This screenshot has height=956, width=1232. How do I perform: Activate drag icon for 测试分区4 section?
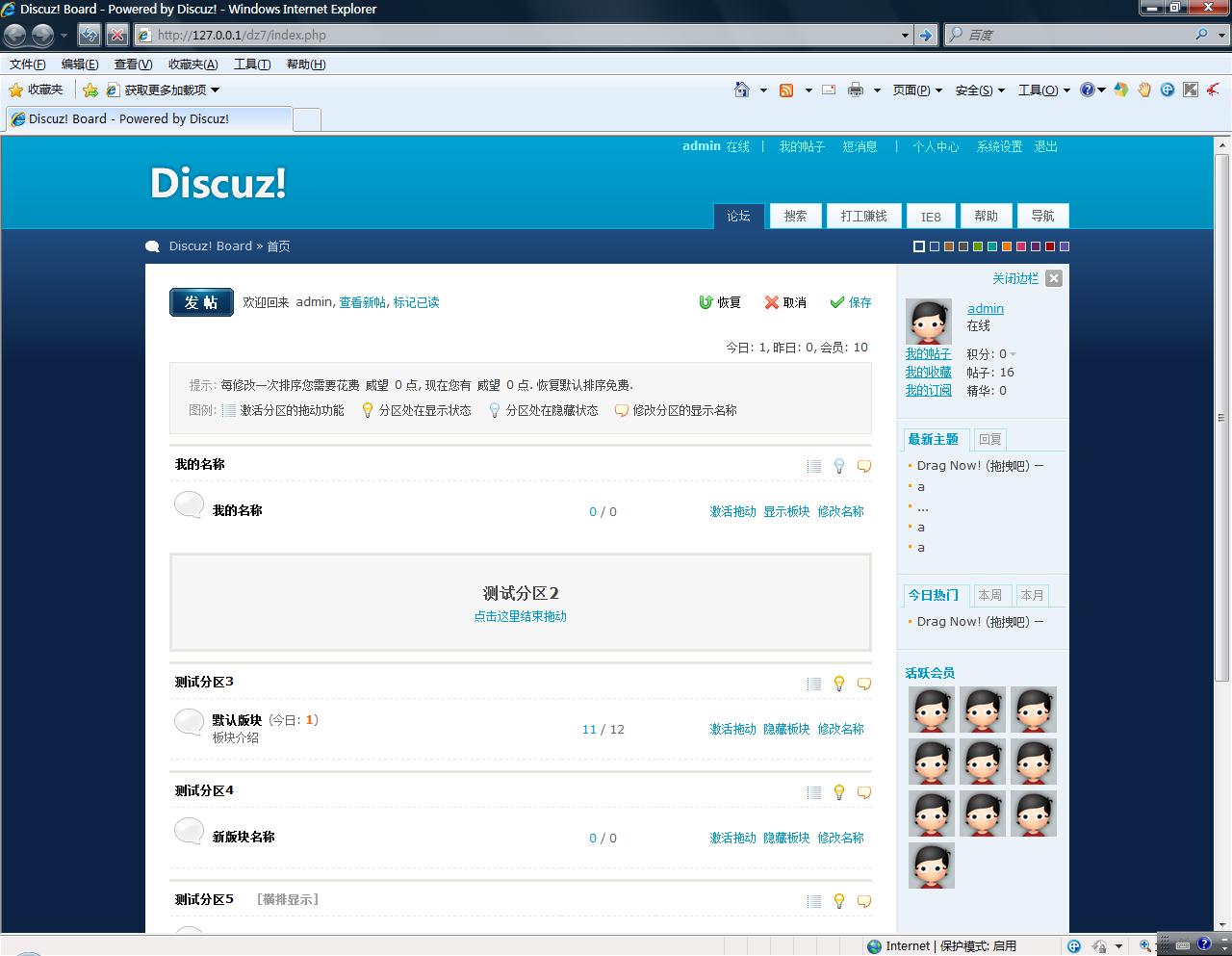pos(814,792)
